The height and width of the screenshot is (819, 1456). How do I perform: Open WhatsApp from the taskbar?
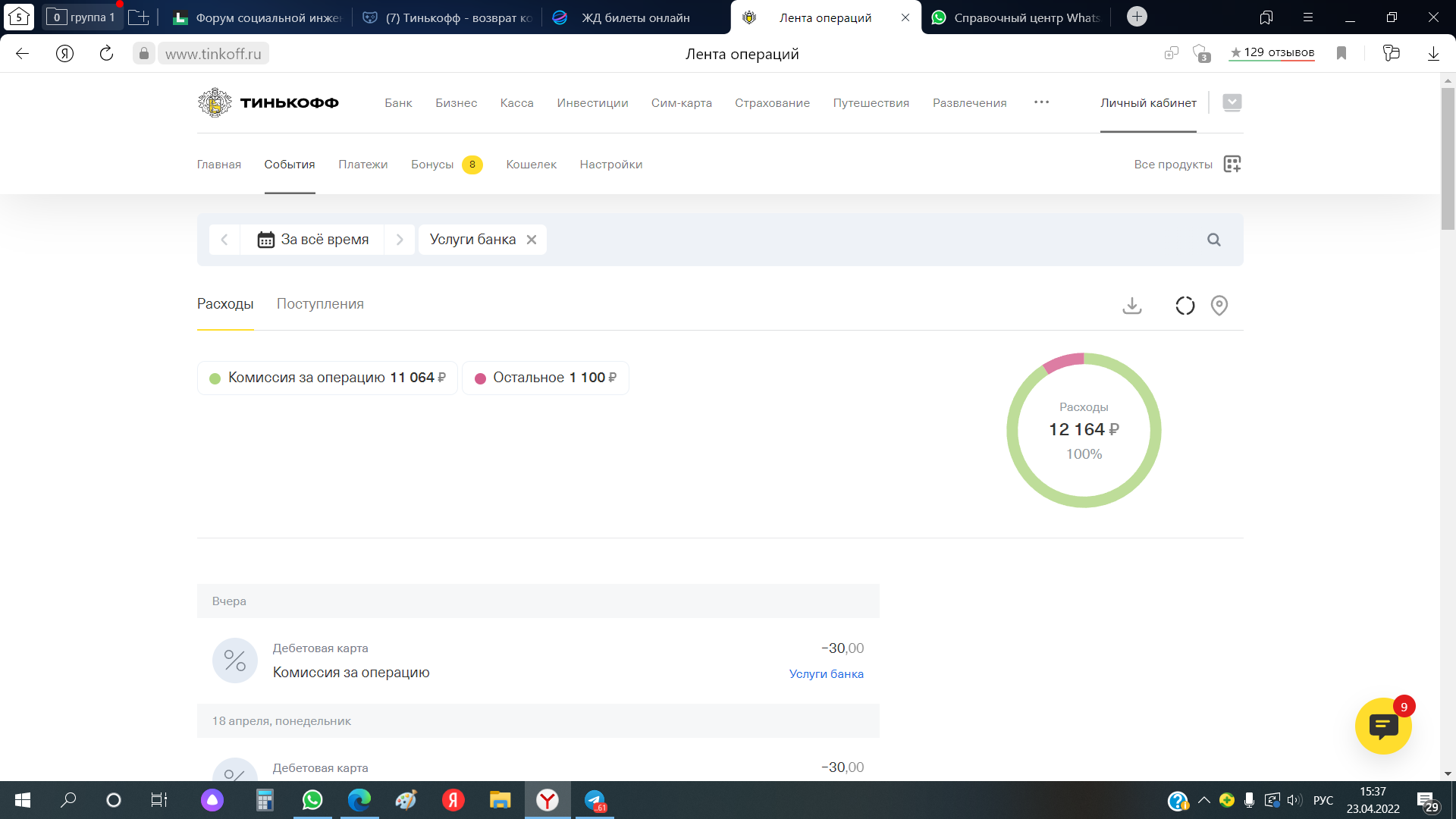(x=312, y=800)
